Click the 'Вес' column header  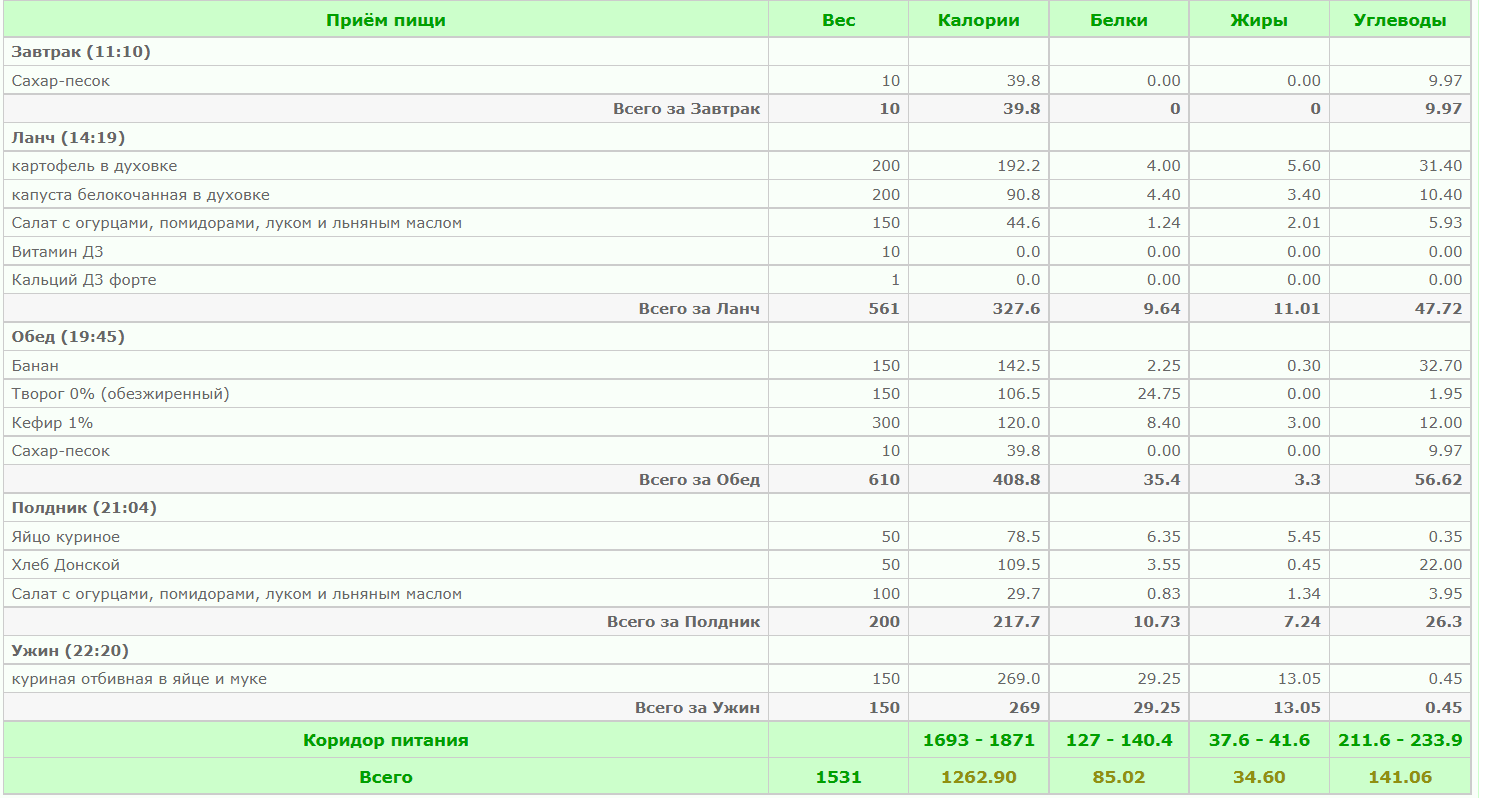point(838,20)
